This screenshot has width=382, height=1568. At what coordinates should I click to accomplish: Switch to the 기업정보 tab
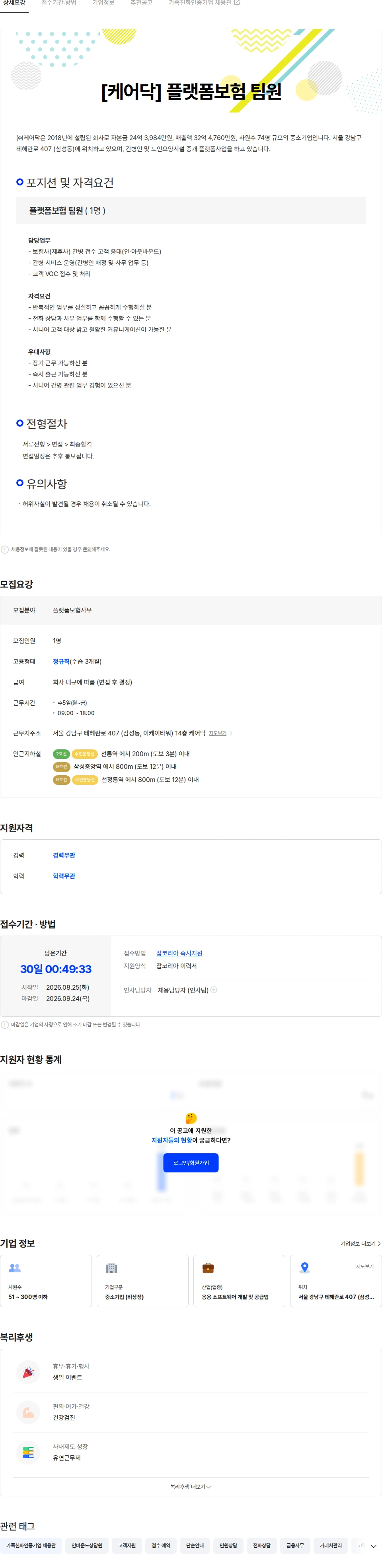coord(103,3)
